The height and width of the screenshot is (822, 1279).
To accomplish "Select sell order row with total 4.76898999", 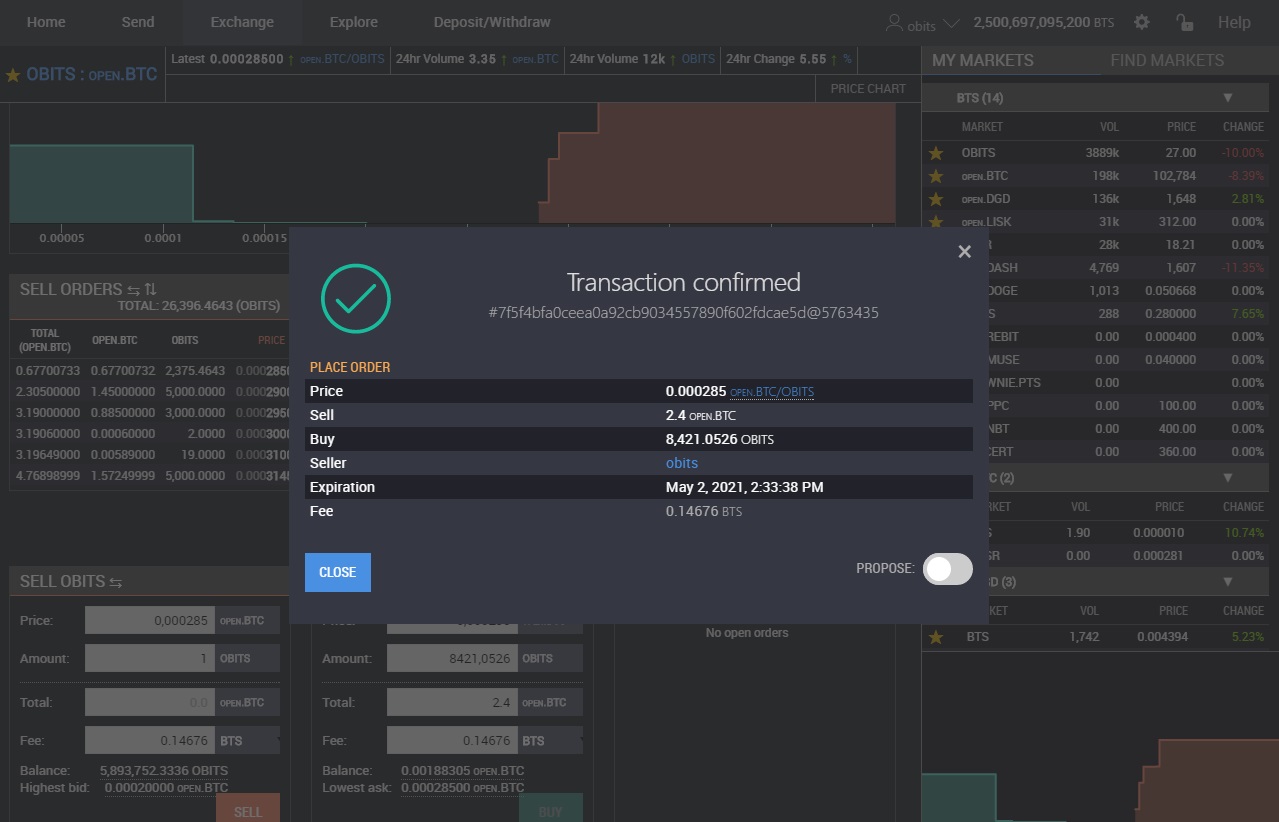I will [x=150, y=476].
